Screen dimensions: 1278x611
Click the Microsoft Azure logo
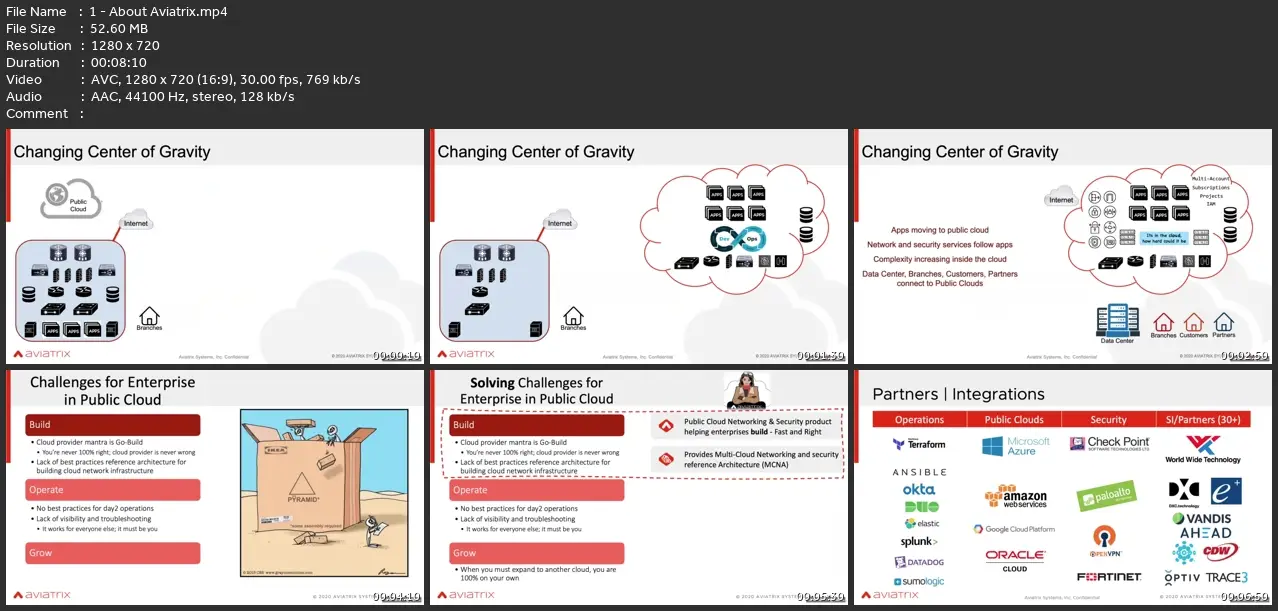pyautogui.click(x=1015, y=446)
